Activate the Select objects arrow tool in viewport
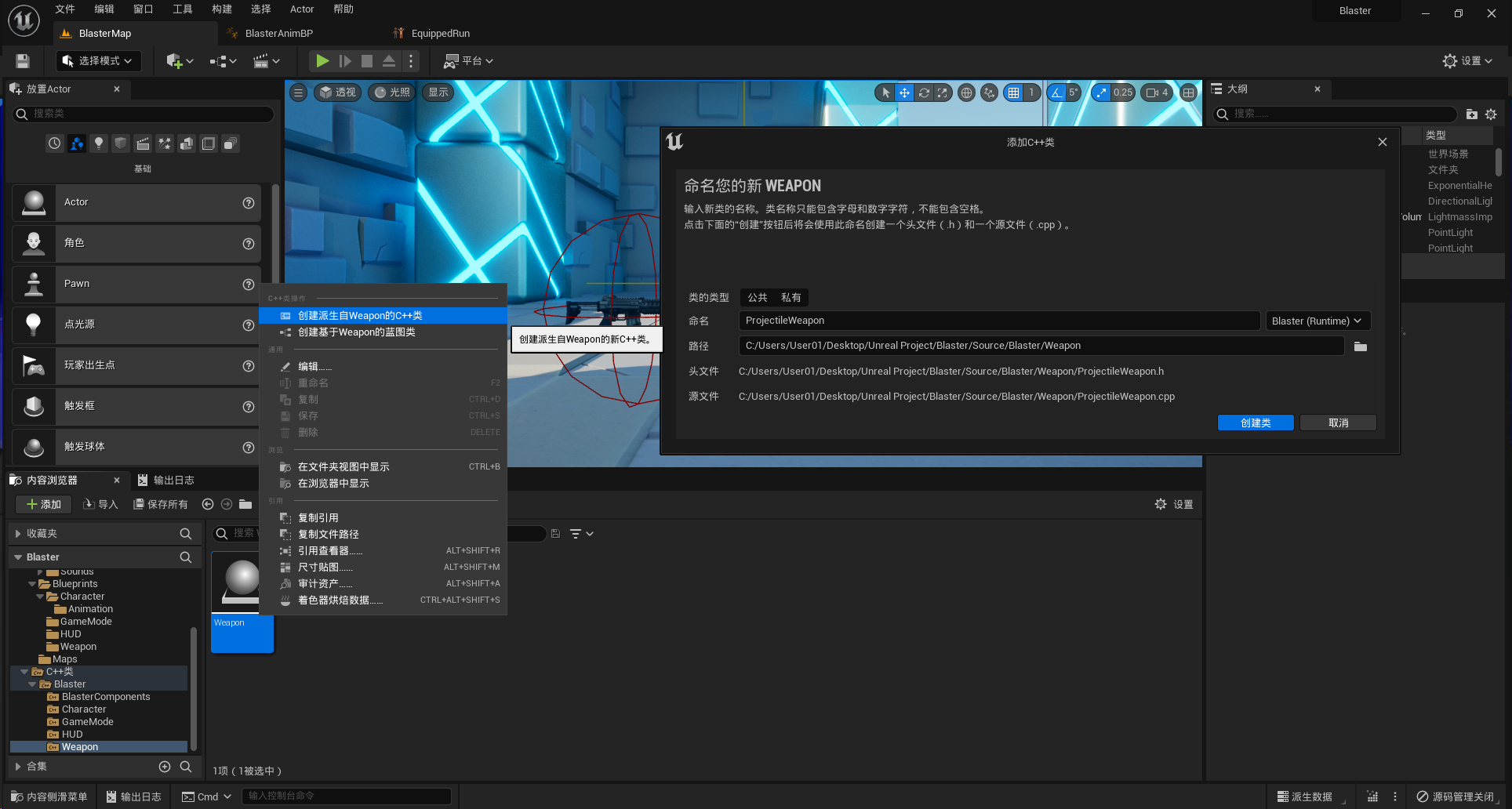Viewport: 1512px width, 809px height. coord(885,93)
